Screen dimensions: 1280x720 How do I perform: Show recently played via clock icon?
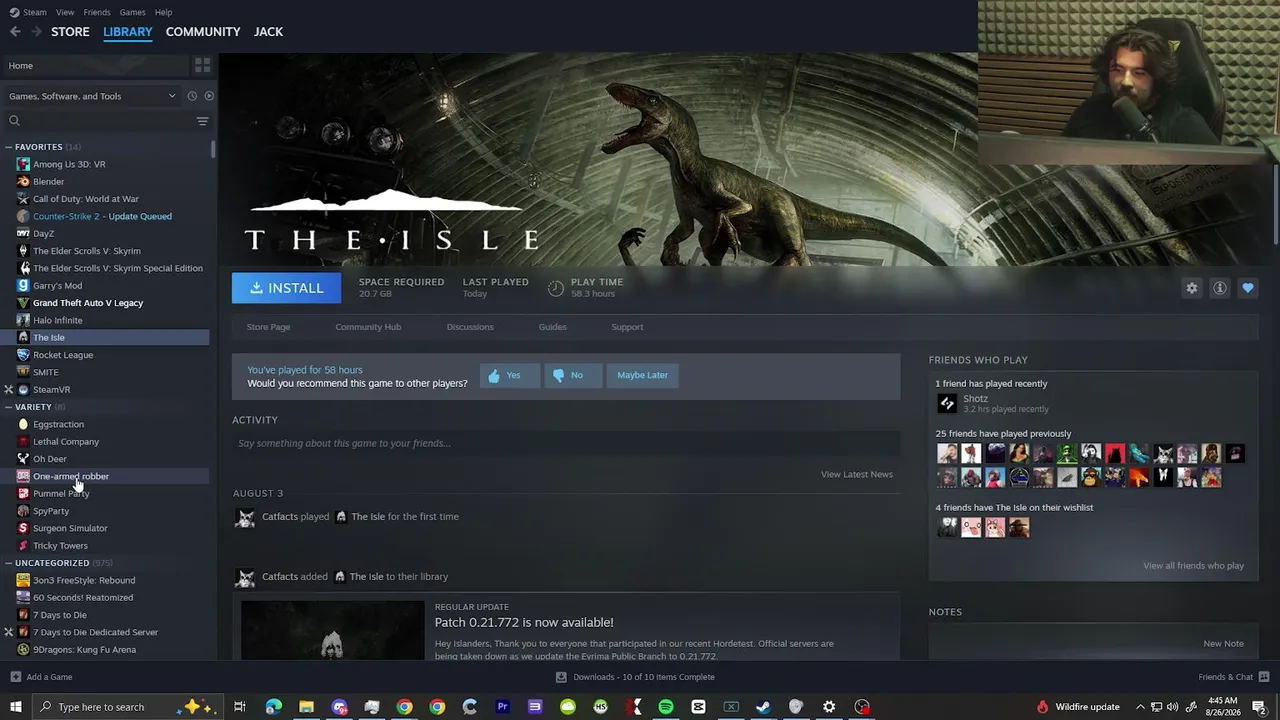(192, 96)
